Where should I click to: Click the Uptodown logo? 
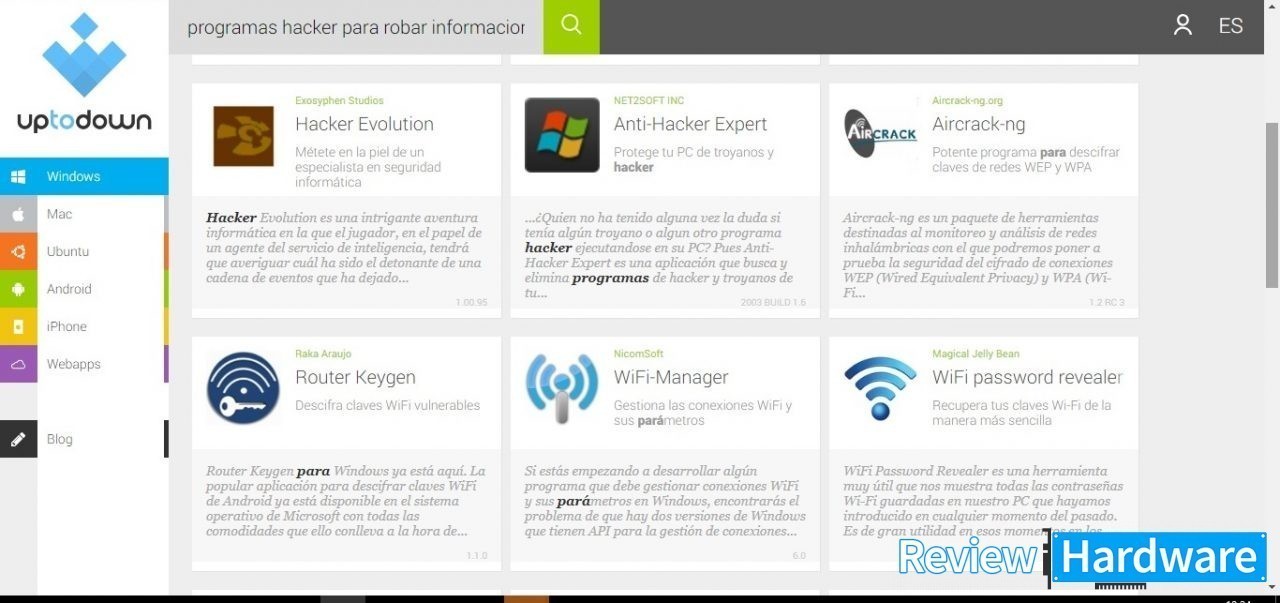[x=84, y=73]
